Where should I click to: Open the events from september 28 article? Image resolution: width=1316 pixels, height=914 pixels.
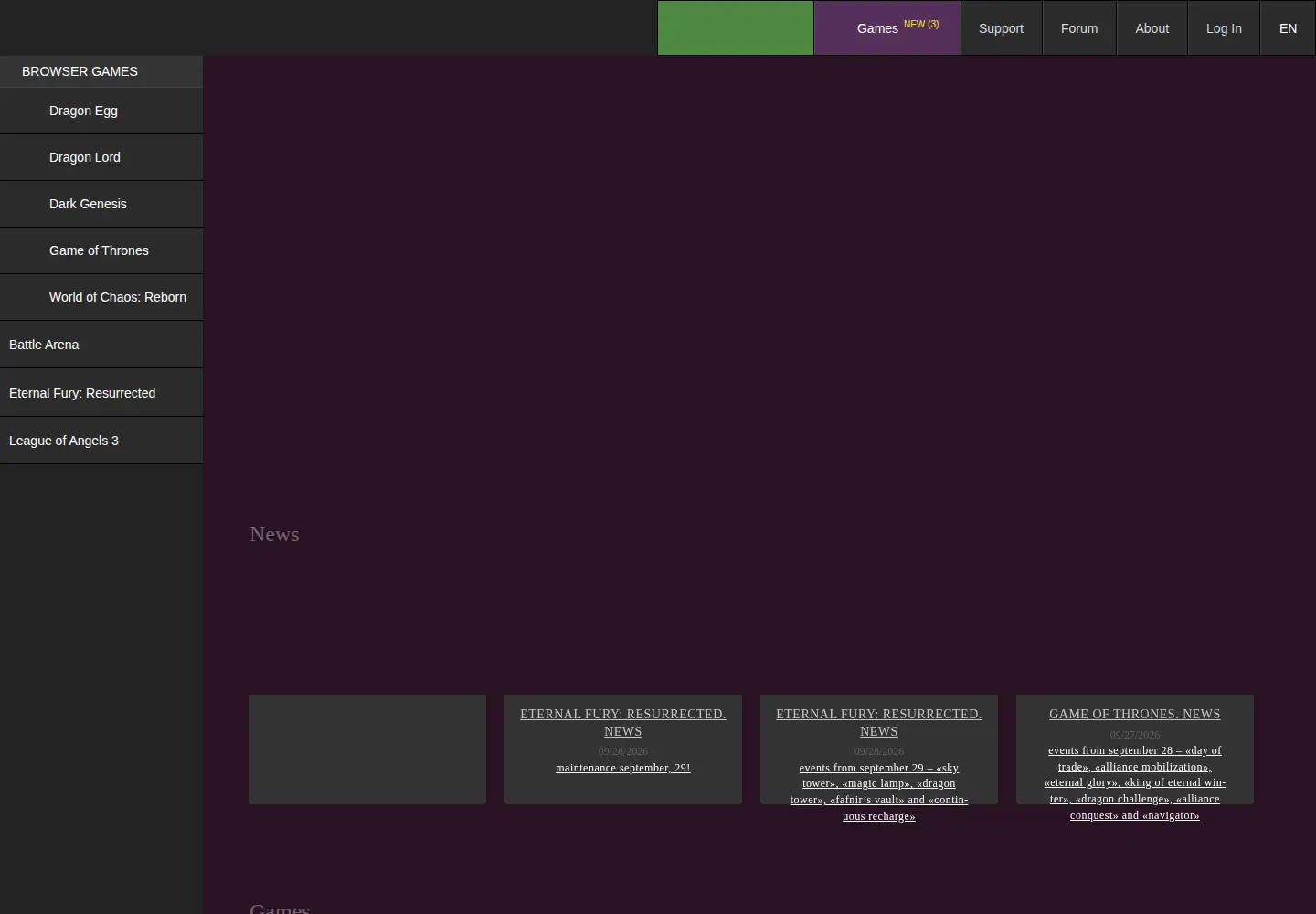[x=1135, y=782]
